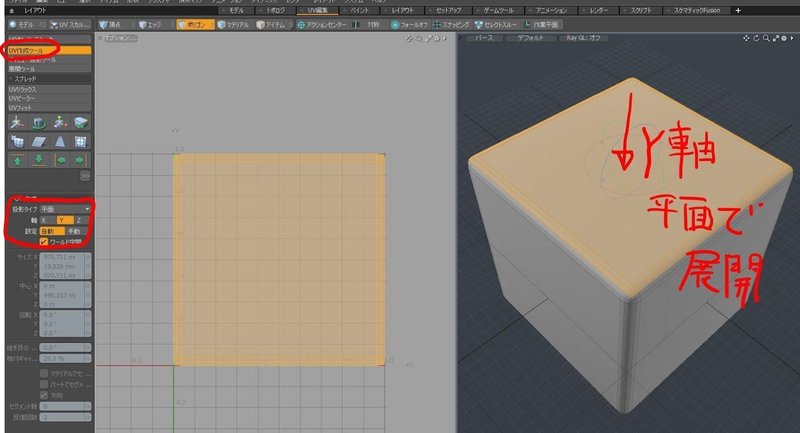800x433 pixels.
Task: Click the 中心 Y value field
Action: tap(65, 295)
